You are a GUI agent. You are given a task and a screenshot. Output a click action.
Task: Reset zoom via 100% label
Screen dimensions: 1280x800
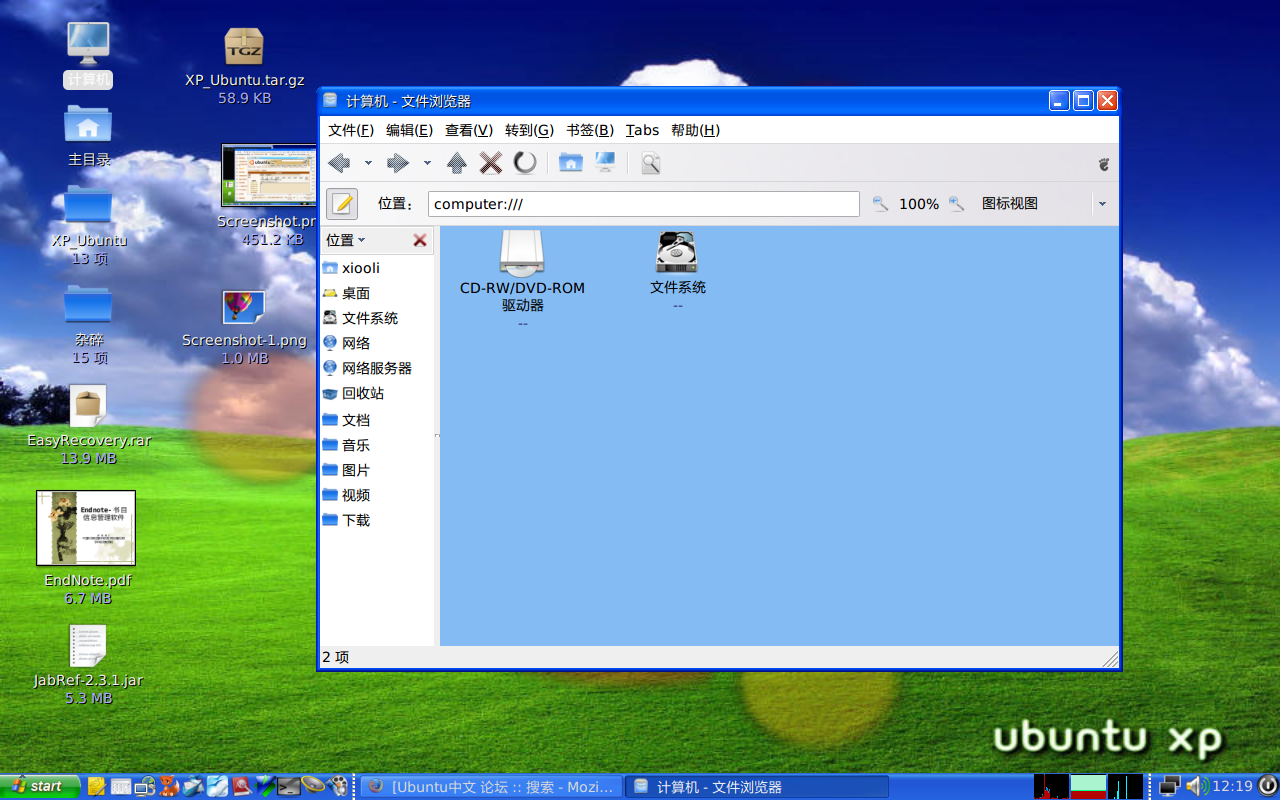[x=919, y=204]
